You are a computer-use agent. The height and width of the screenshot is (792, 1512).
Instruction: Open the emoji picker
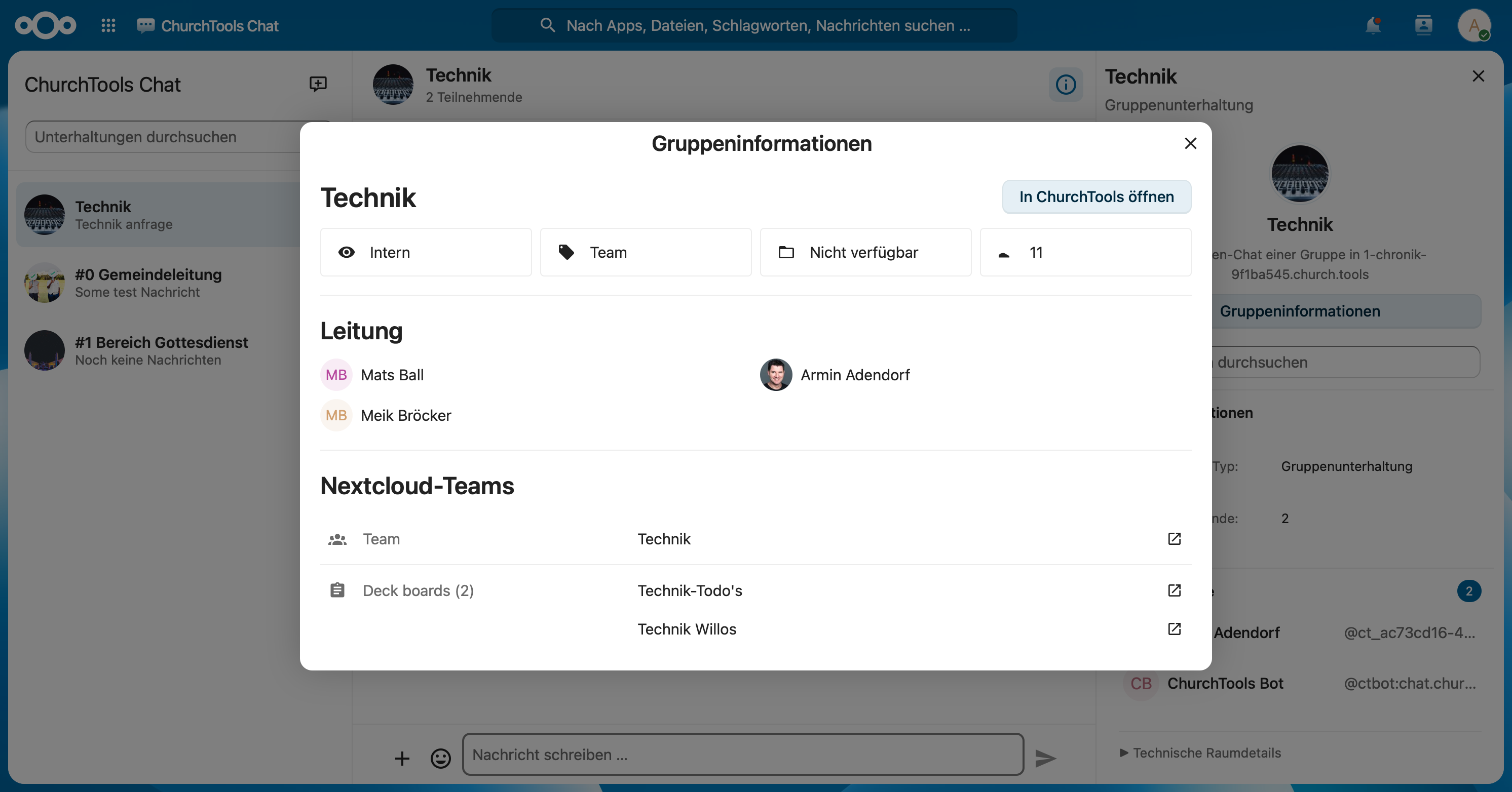441,759
